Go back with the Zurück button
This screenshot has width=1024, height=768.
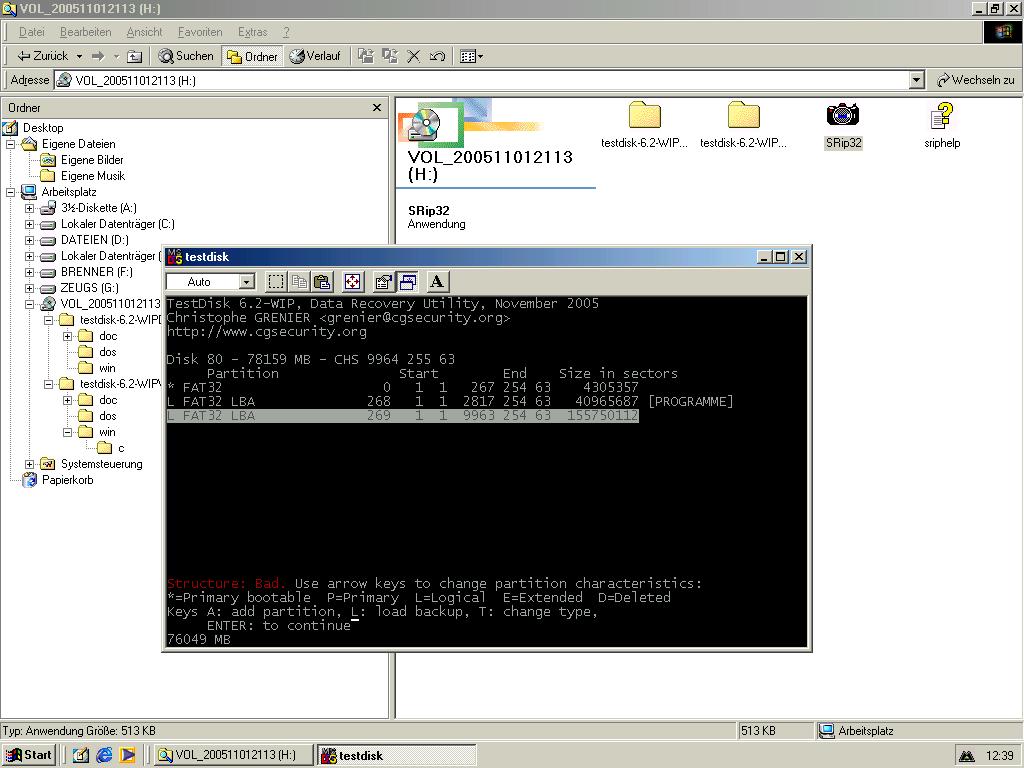(42, 56)
